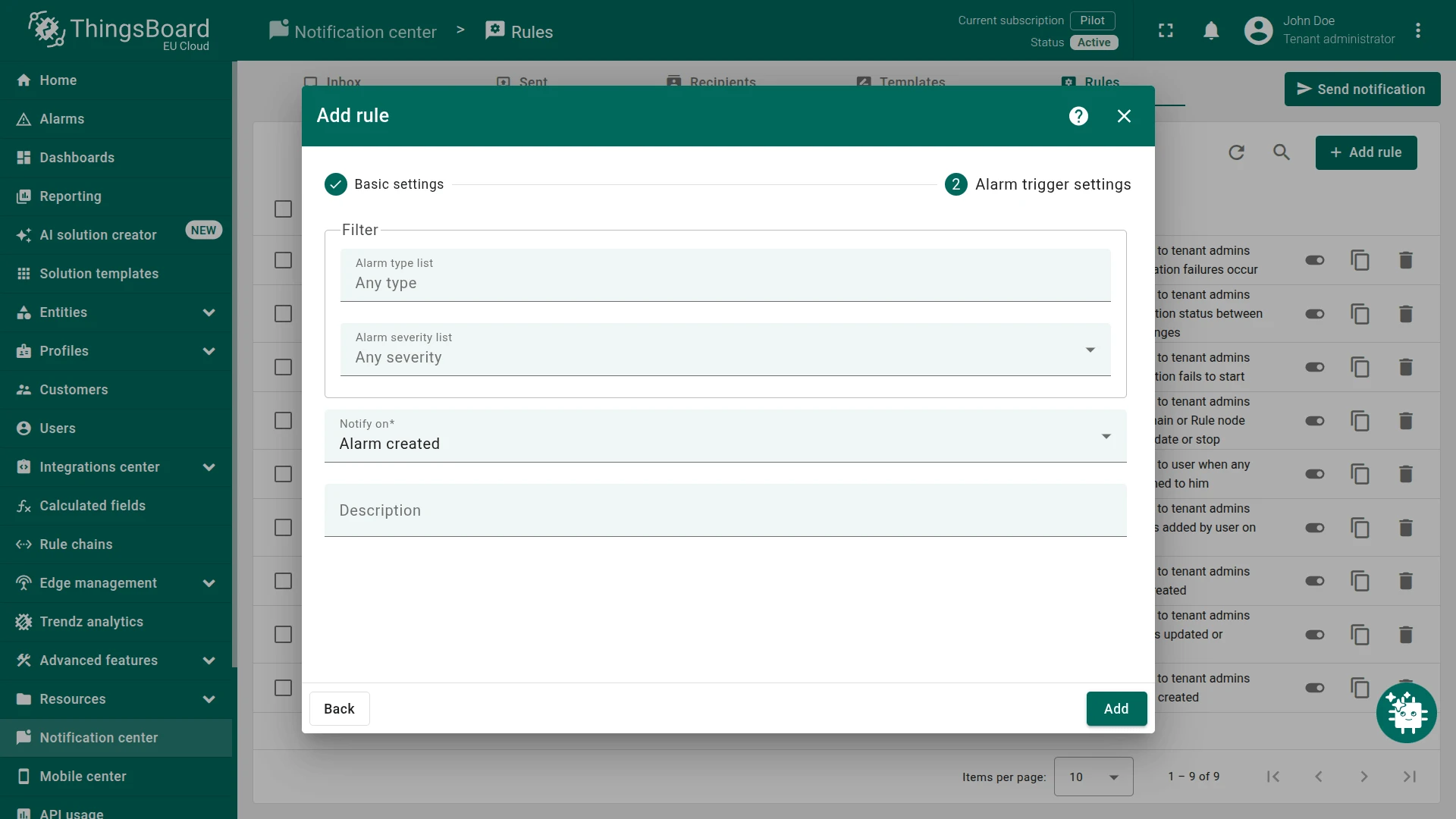Open user account menu dots

(x=1418, y=31)
